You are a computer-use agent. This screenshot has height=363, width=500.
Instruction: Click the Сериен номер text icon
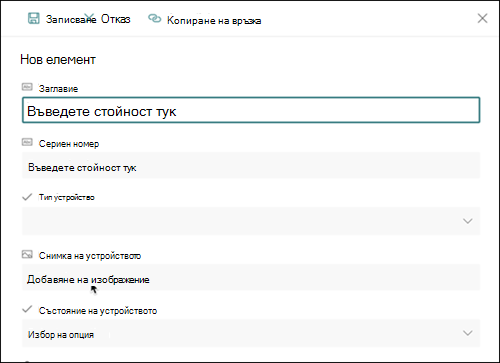pyautogui.click(x=27, y=142)
